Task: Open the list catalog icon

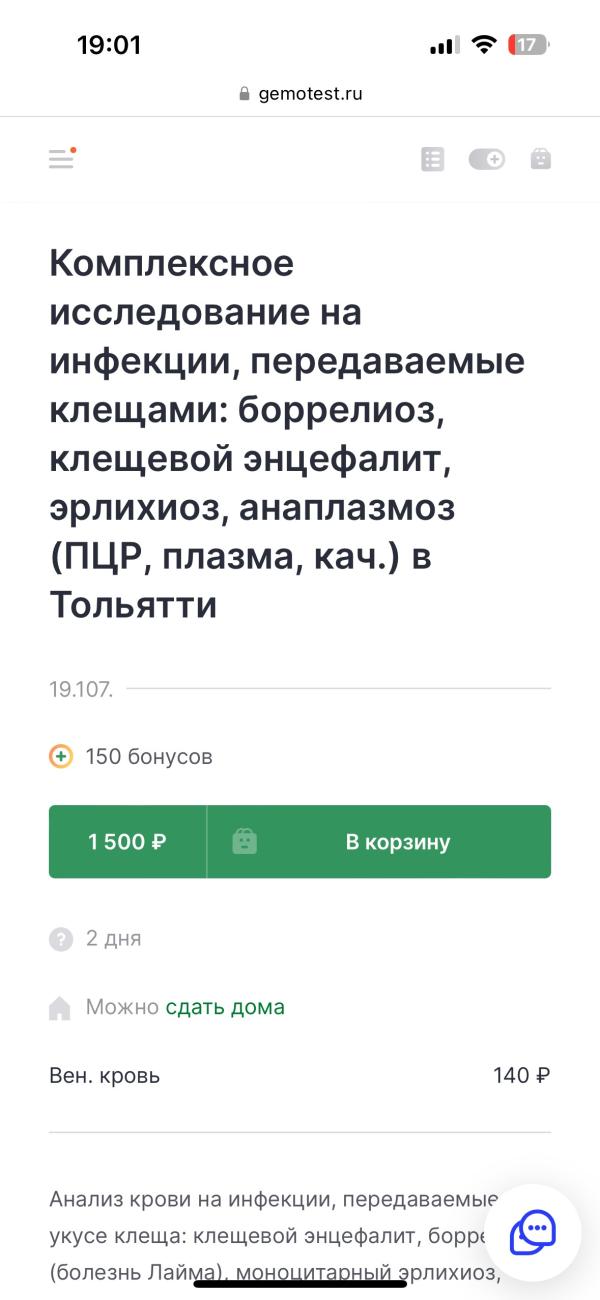Action: click(432, 159)
